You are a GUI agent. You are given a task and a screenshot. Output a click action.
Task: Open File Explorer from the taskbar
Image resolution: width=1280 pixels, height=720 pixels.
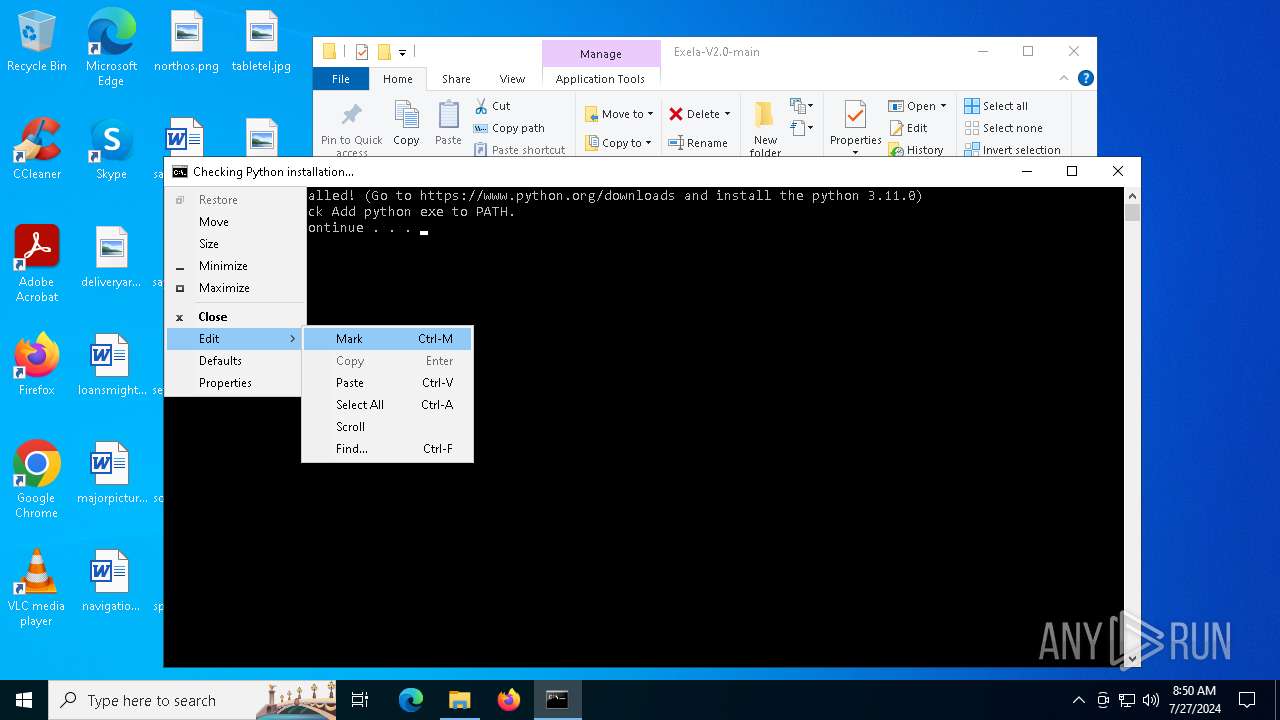[x=459, y=700]
